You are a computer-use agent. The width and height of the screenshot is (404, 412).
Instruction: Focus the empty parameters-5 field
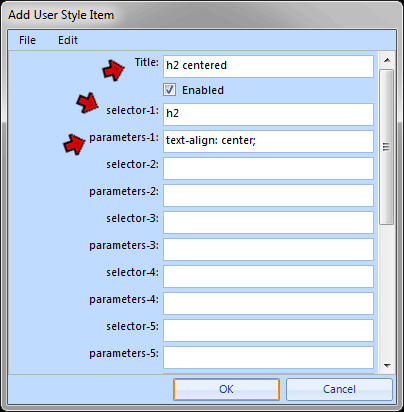pos(268,357)
